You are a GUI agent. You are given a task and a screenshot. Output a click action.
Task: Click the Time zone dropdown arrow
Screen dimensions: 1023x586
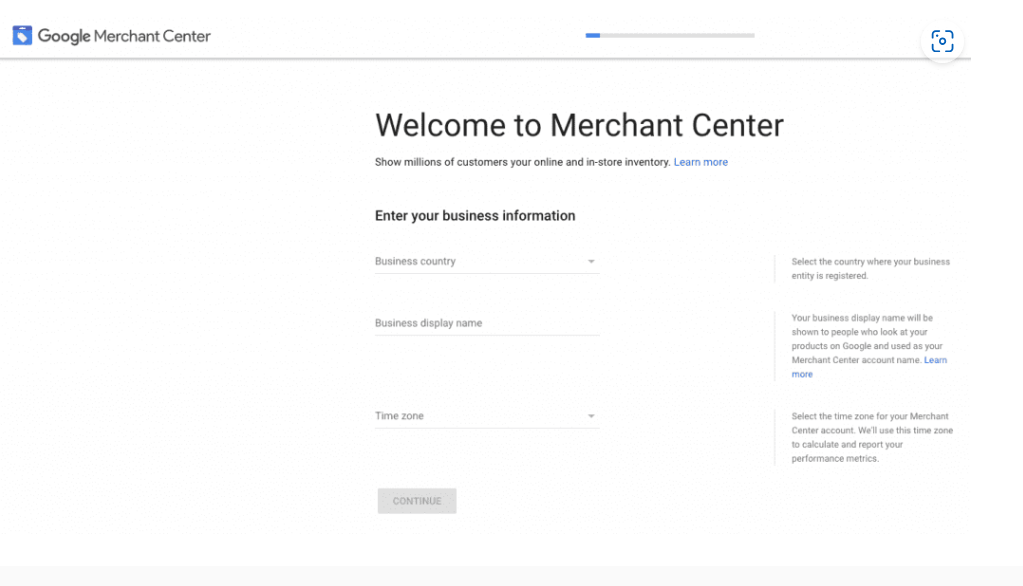[x=592, y=415]
